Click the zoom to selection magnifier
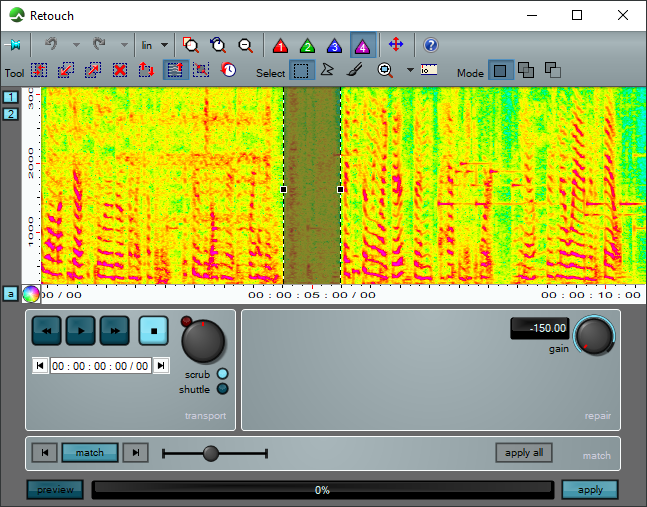 coord(191,45)
